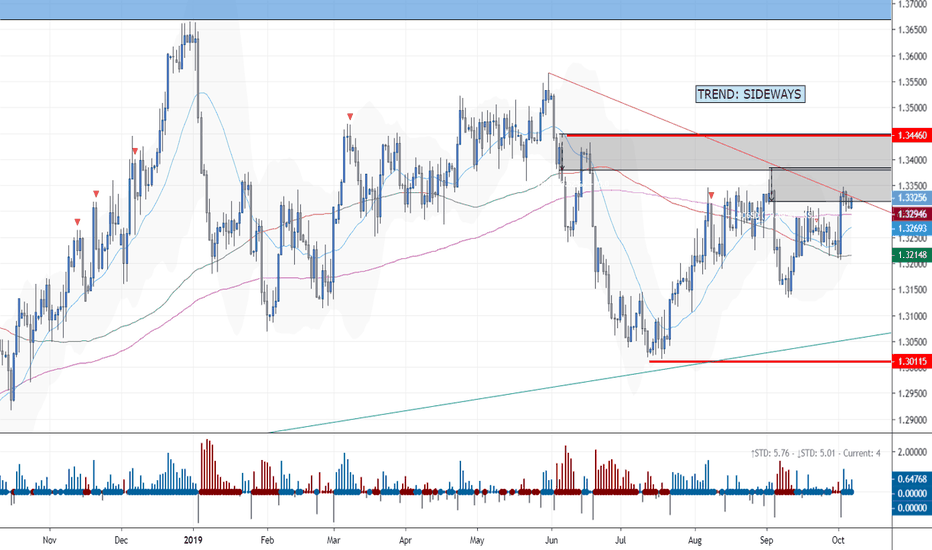932x550 pixels.
Task: Click the Sep label on time axis
Action: pos(766,540)
